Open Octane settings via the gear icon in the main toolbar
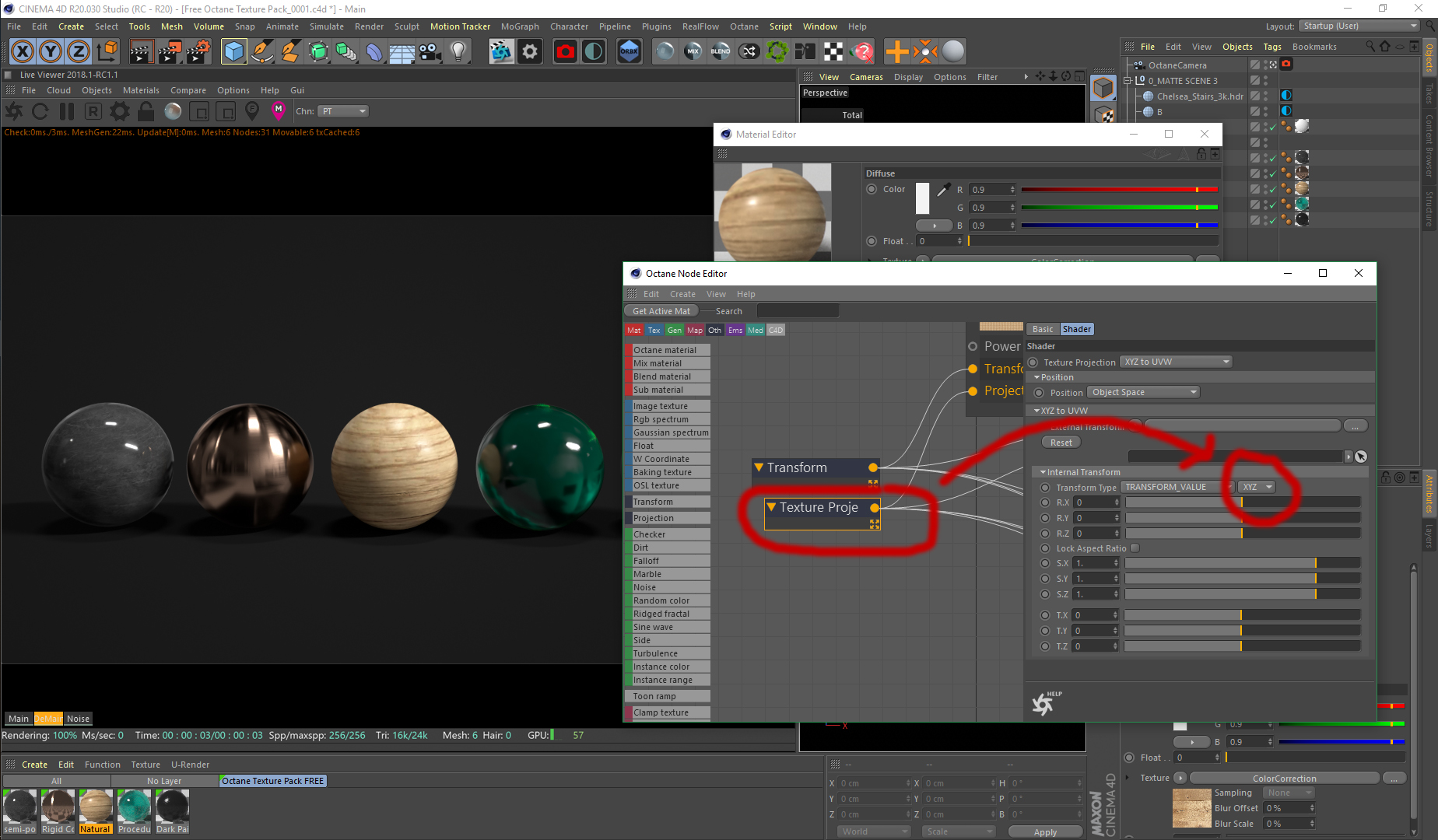Viewport: 1438px width, 840px height. [530, 51]
